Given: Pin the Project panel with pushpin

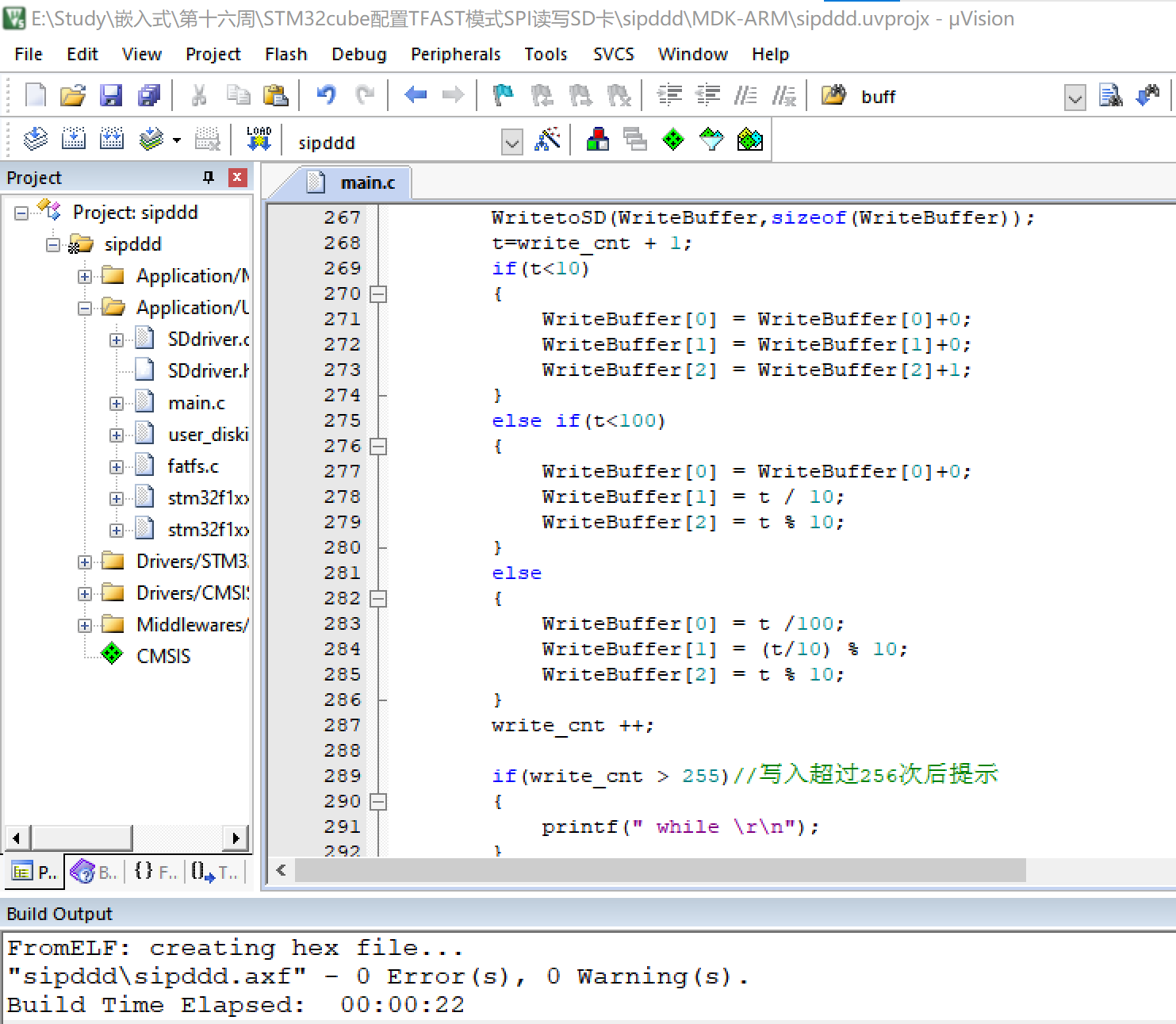Looking at the screenshot, I should click(209, 177).
